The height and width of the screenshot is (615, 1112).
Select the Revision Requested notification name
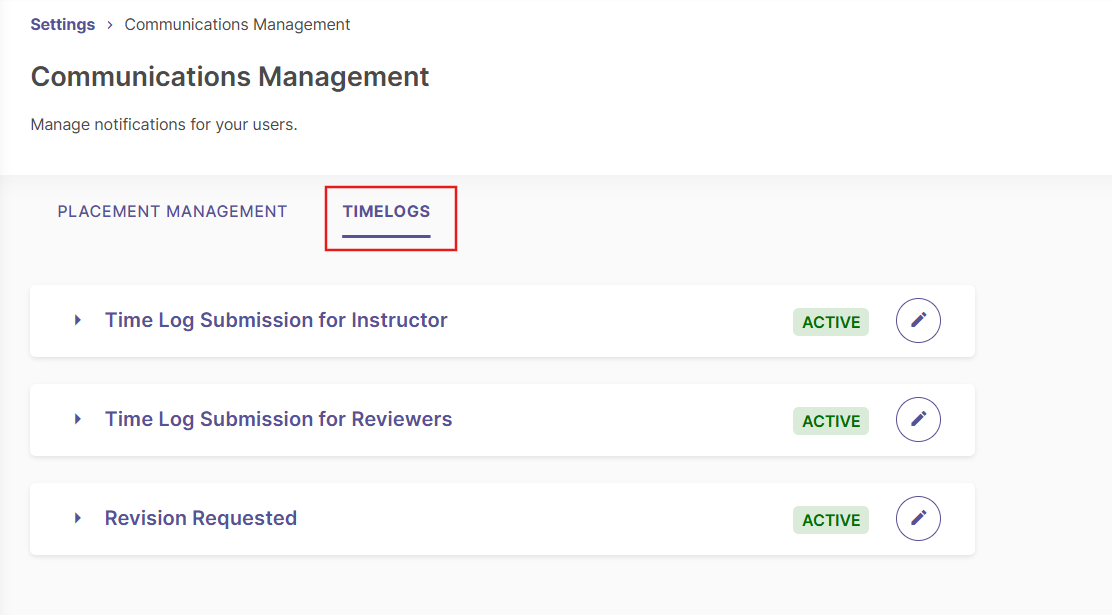point(200,518)
